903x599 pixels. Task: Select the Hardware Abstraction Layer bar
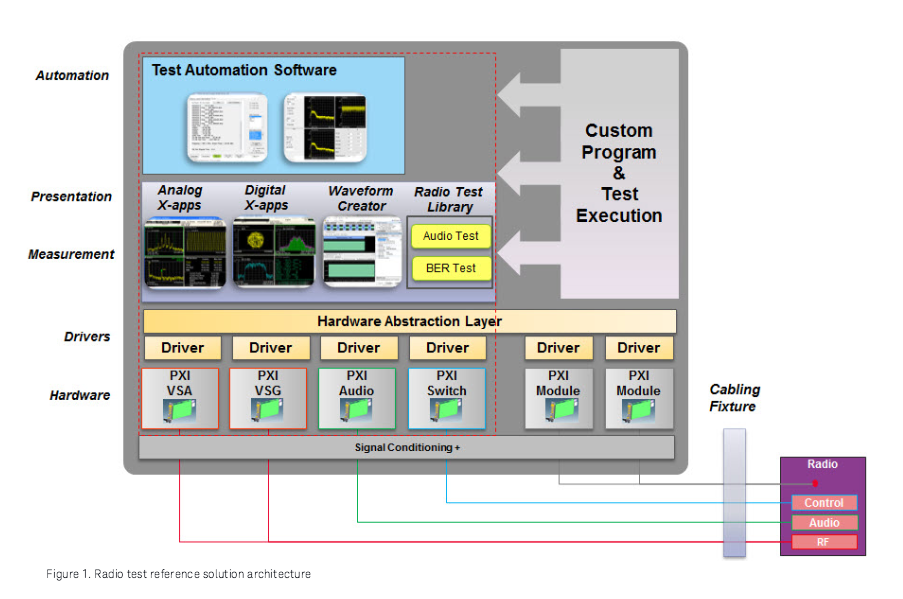pyautogui.click(x=409, y=321)
